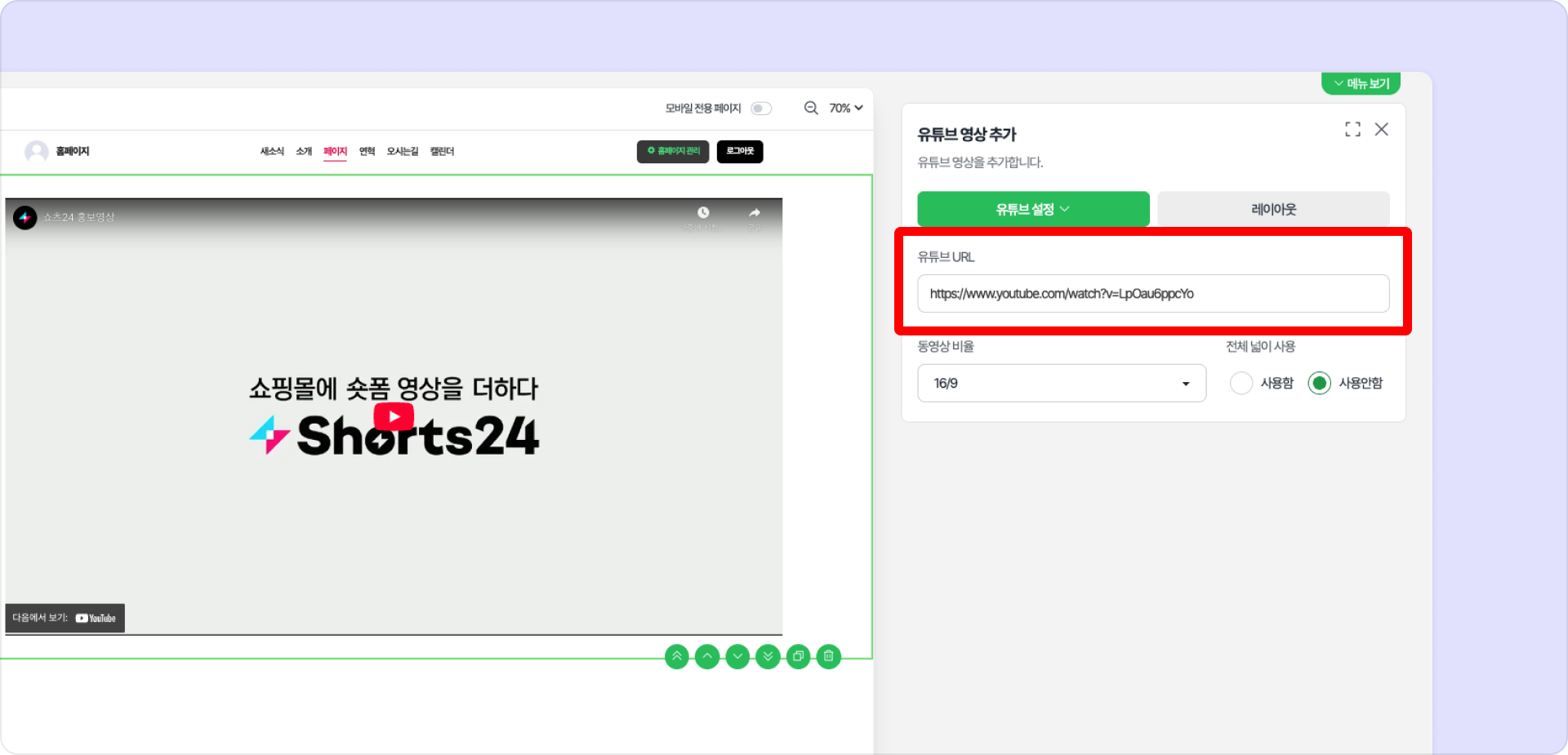Click the user avatar icon beside 홈페이지
Viewport: 1568px width, 755px height.
[36, 151]
